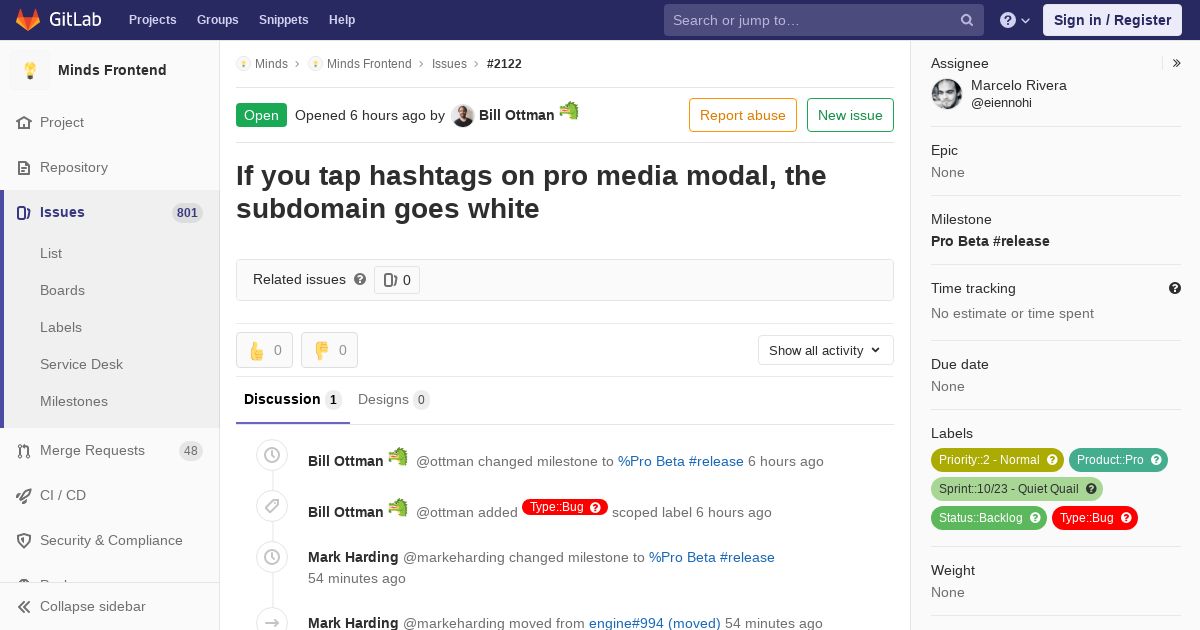The height and width of the screenshot is (630, 1200).
Task: Click help icon on Status::Backlog label
Action: click(x=1035, y=518)
